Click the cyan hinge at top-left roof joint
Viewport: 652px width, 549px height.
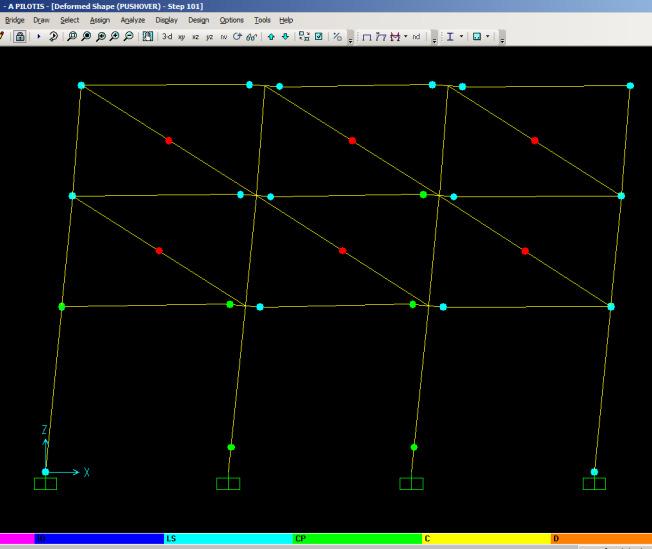coord(81,85)
